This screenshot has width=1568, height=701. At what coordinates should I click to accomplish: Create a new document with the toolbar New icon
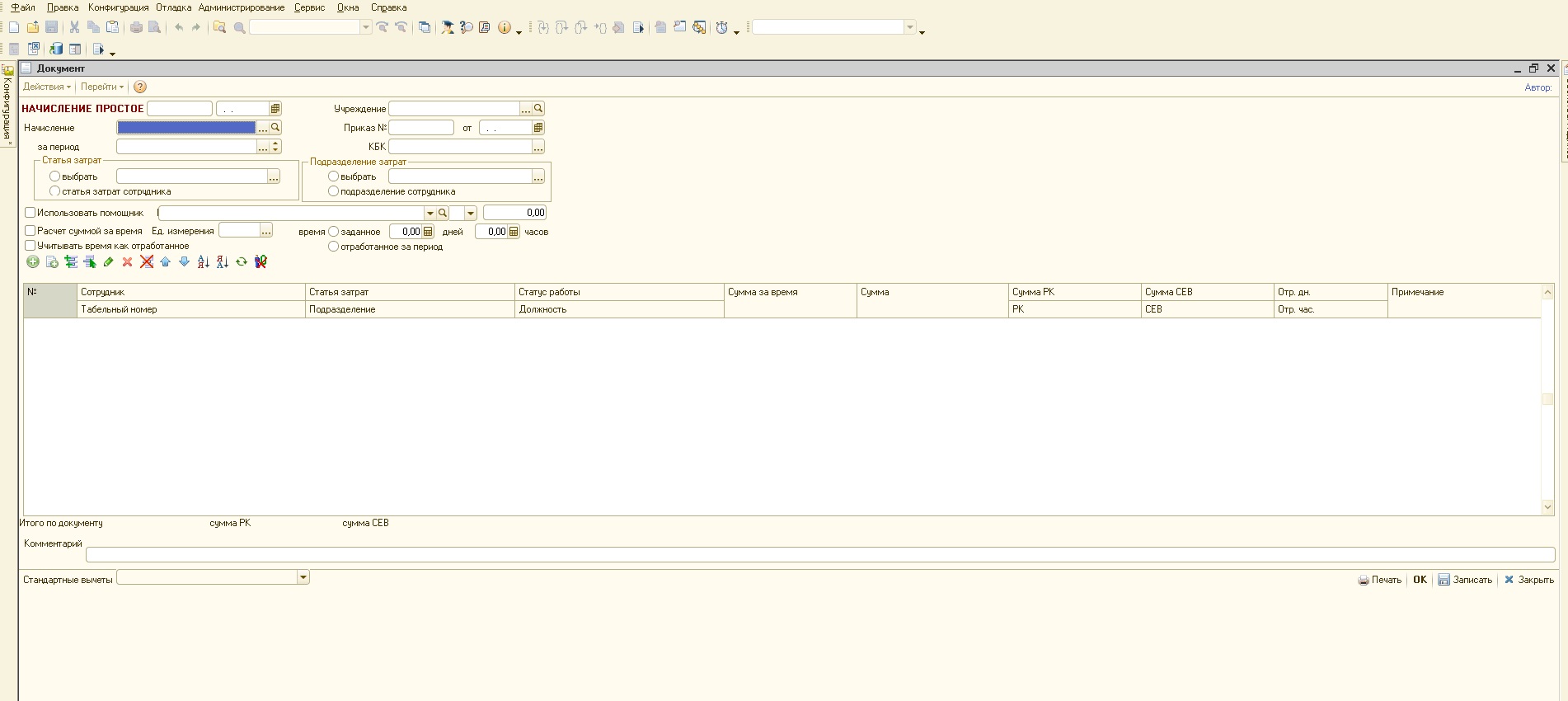click(x=14, y=27)
